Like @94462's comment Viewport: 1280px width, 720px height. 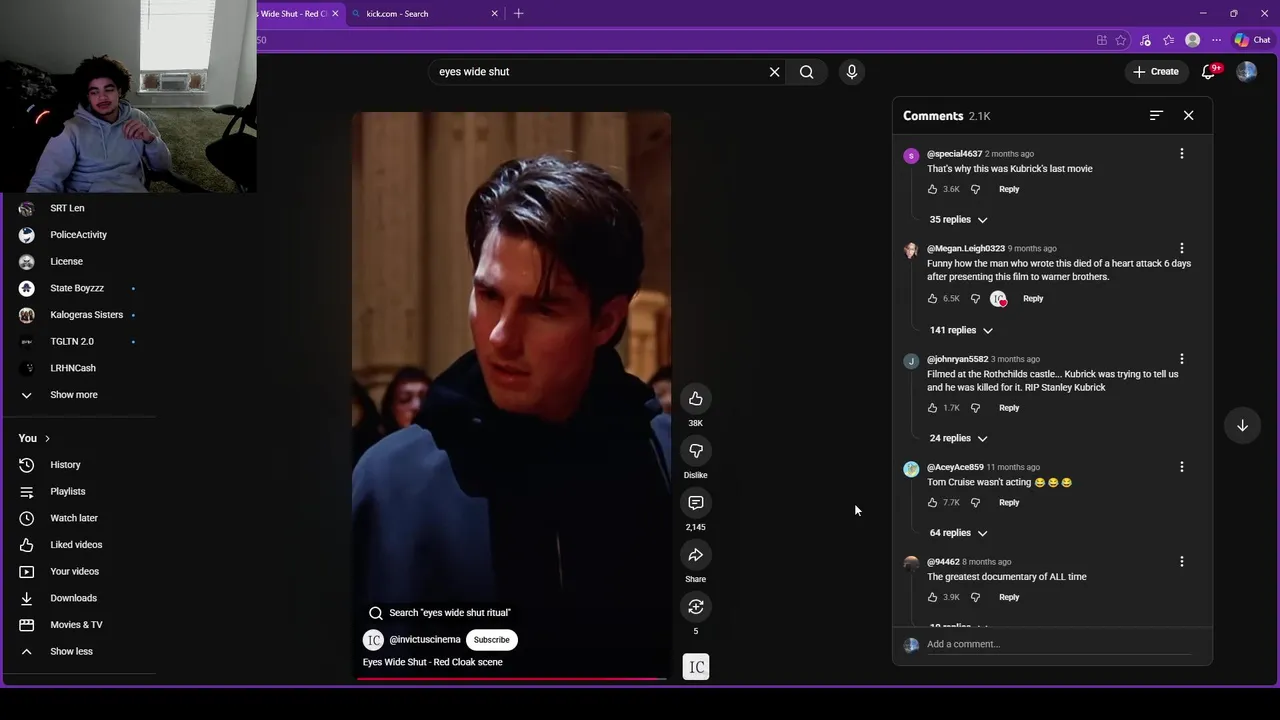point(933,597)
